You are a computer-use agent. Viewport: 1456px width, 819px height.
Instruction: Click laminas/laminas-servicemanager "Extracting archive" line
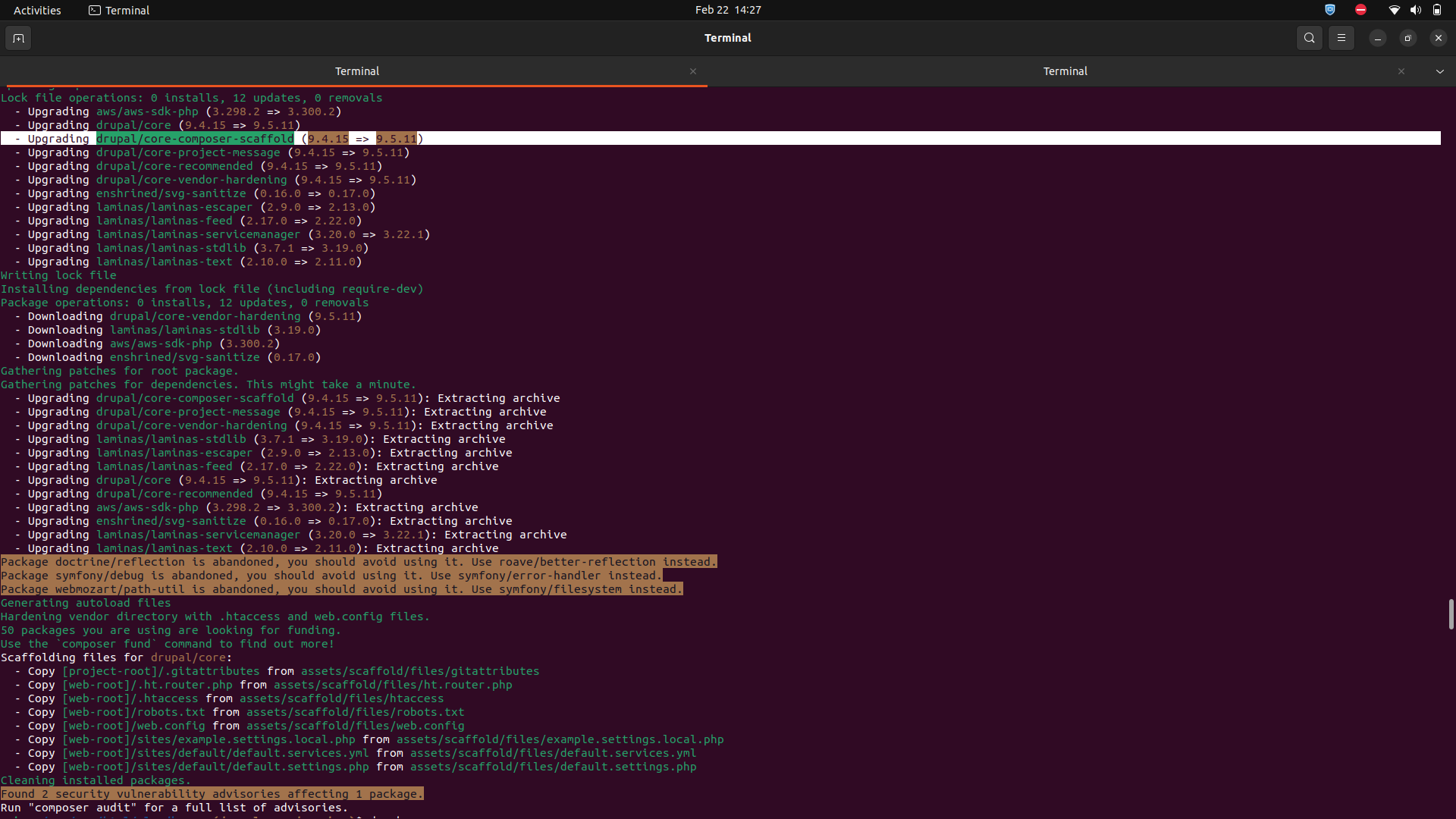pos(290,535)
